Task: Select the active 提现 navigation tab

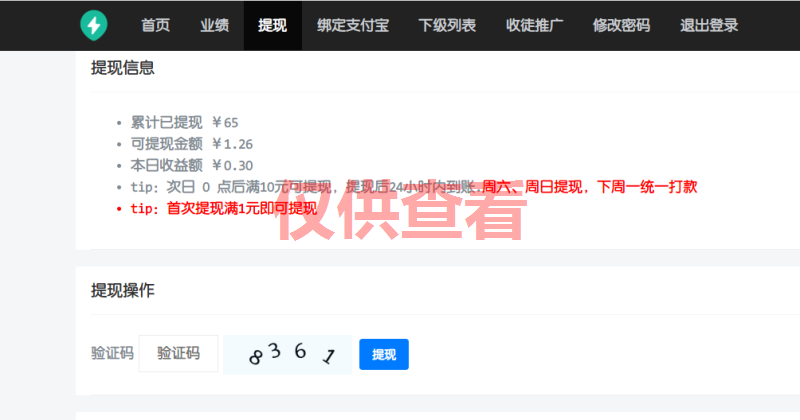Action: (x=272, y=26)
